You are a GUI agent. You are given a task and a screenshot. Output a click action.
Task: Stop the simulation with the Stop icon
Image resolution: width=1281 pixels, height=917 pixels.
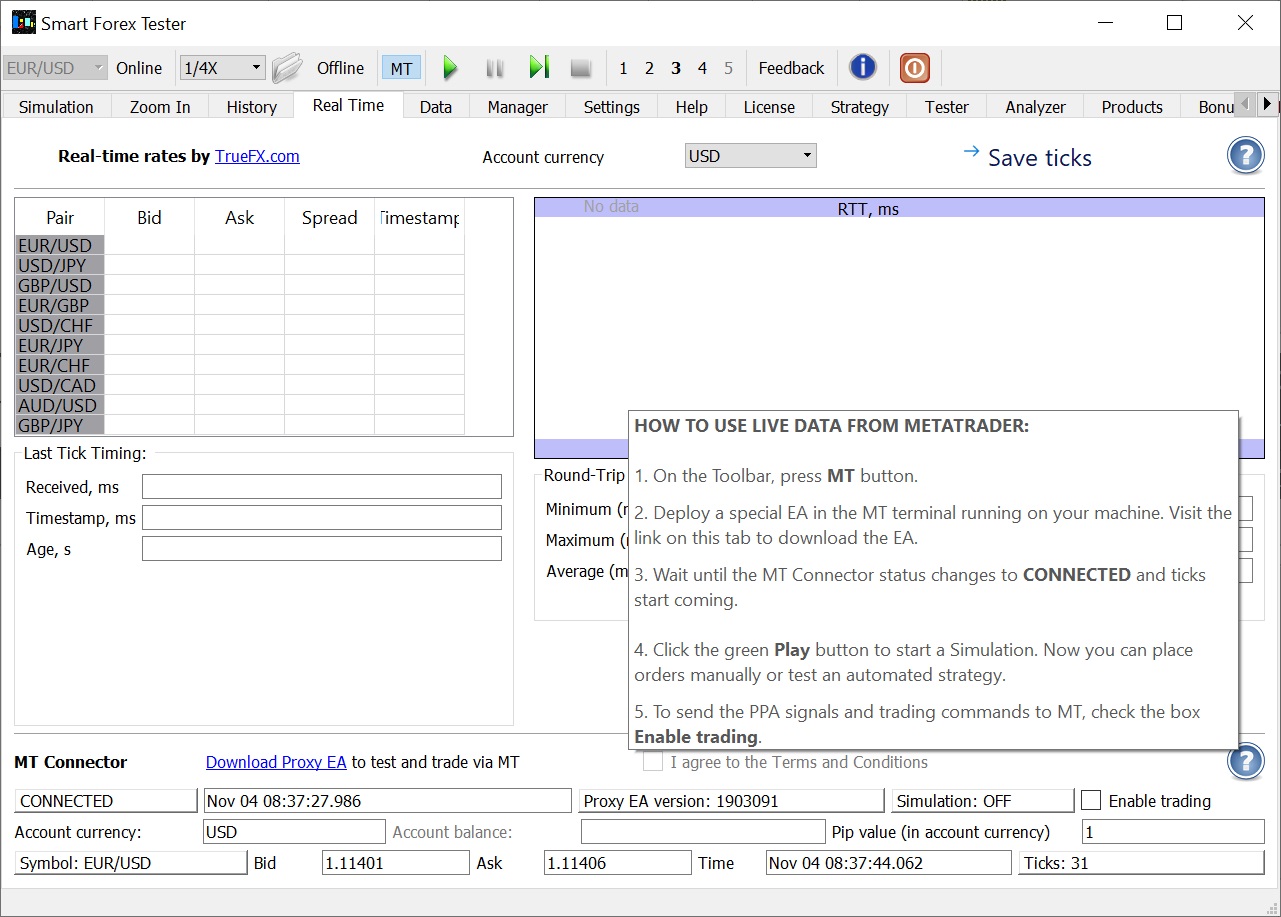581,68
